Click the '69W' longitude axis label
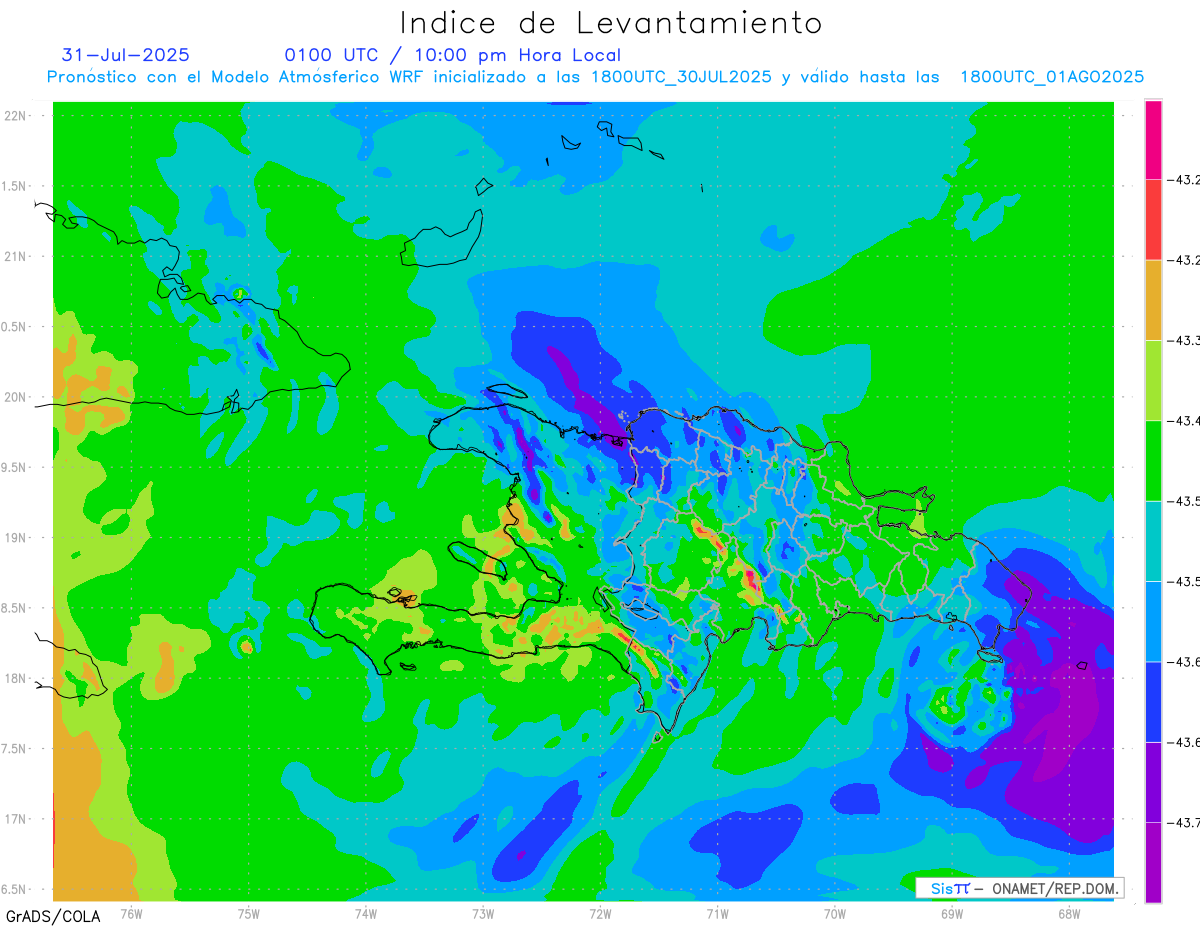 (952, 913)
